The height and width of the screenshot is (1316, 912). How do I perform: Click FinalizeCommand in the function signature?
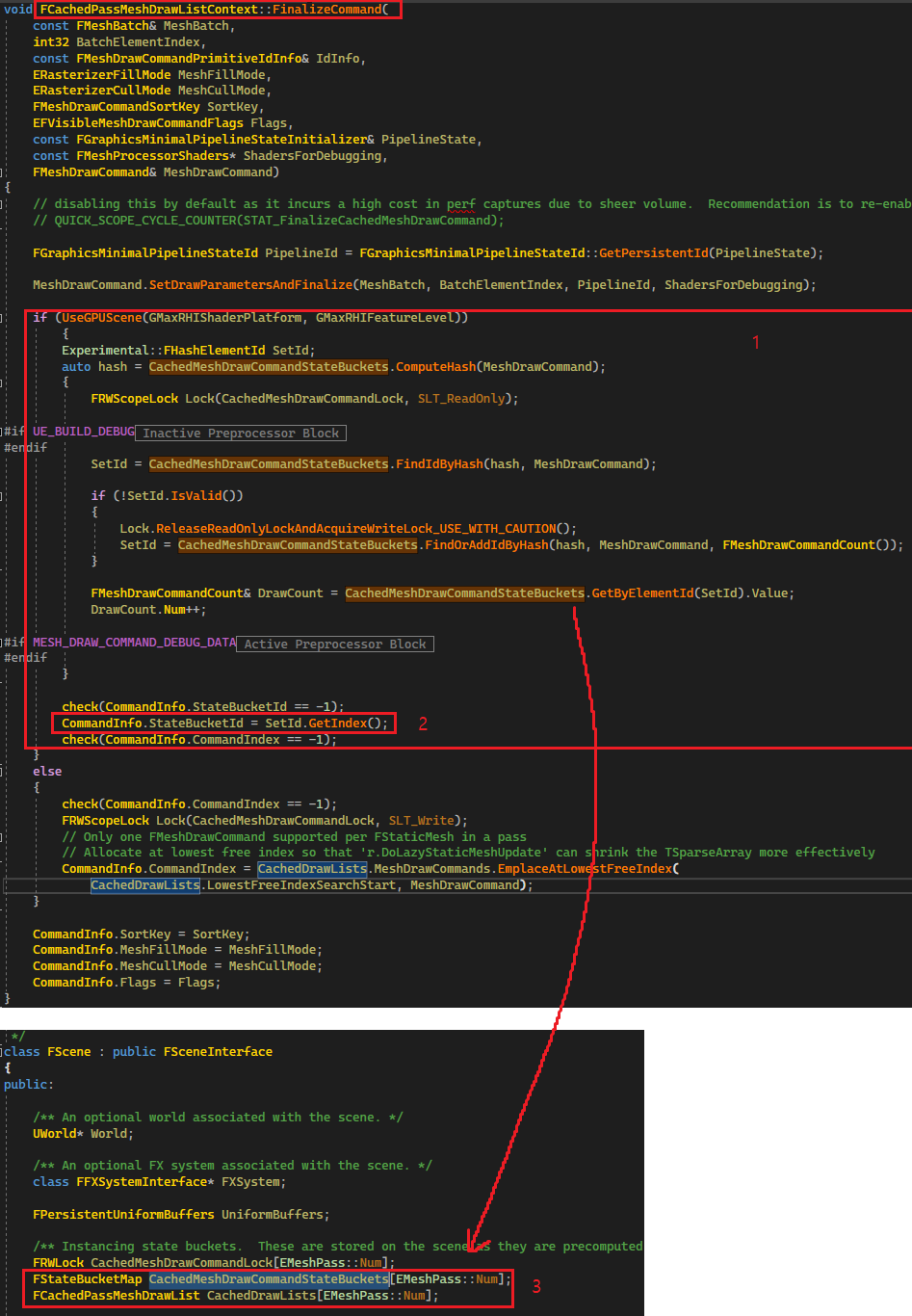[327, 9]
